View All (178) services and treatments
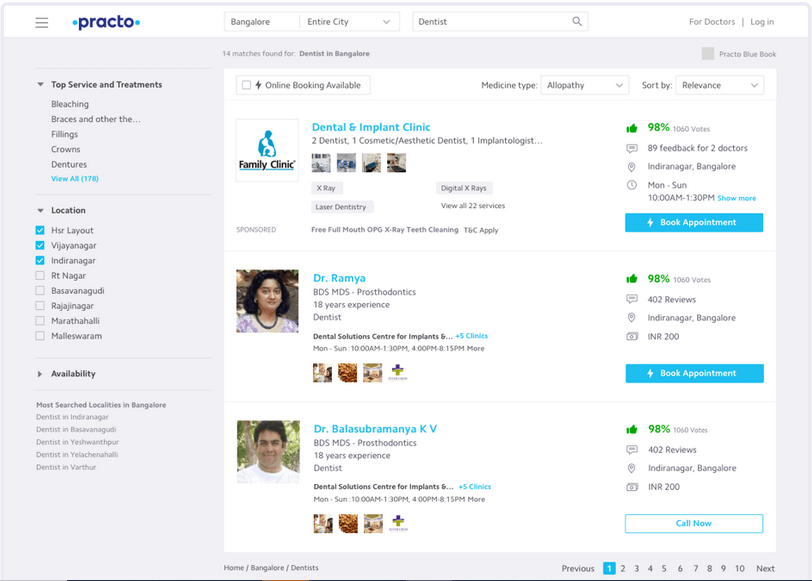This screenshot has height=581, width=812. pyautogui.click(x=75, y=179)
